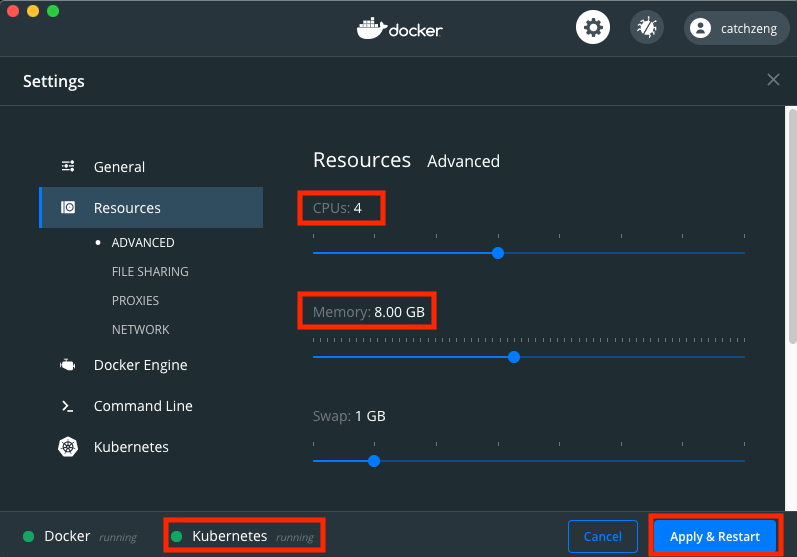Click the Docker running status indicator

28,537
